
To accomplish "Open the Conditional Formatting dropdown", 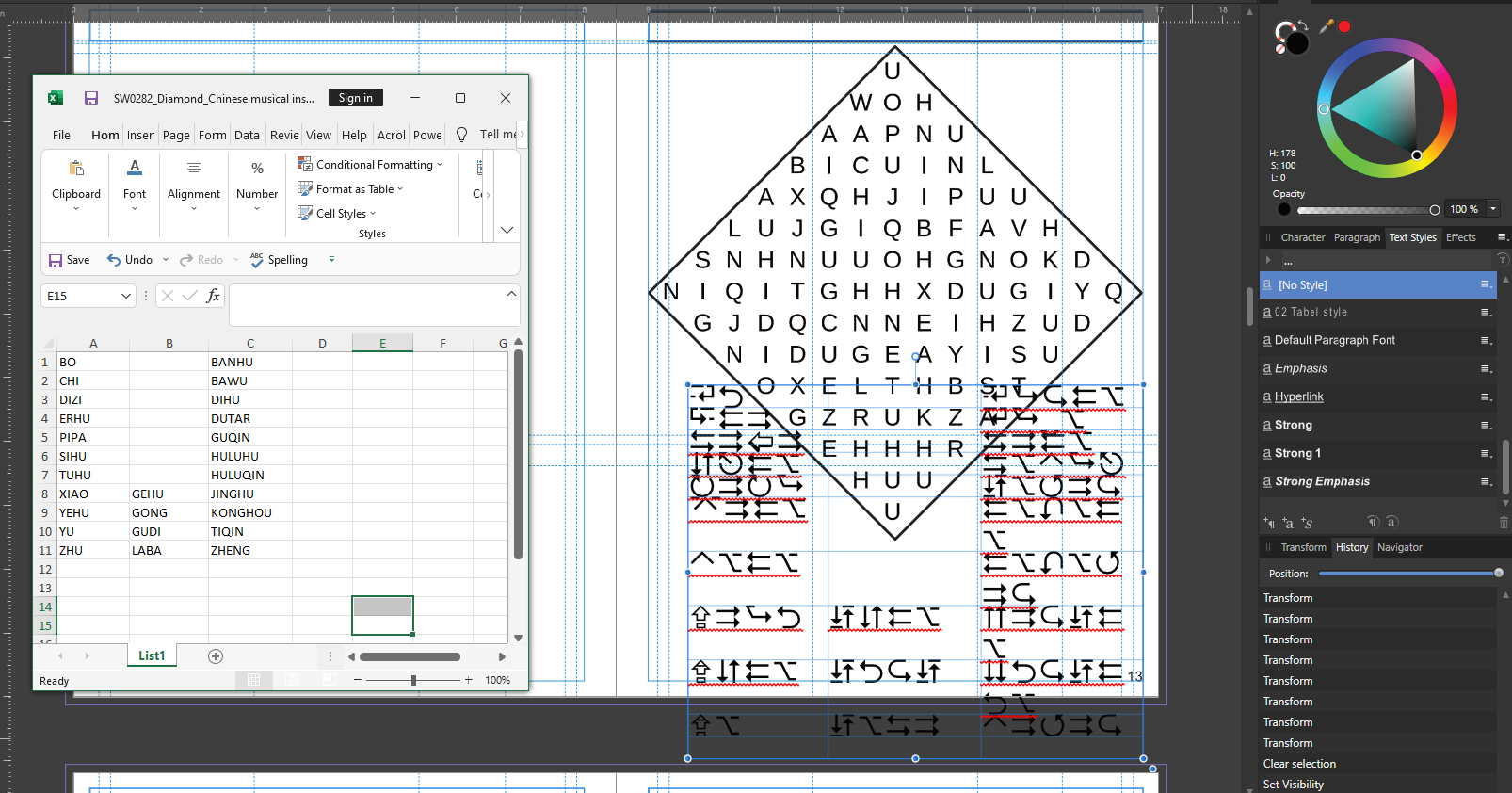I will coord(370,164).
